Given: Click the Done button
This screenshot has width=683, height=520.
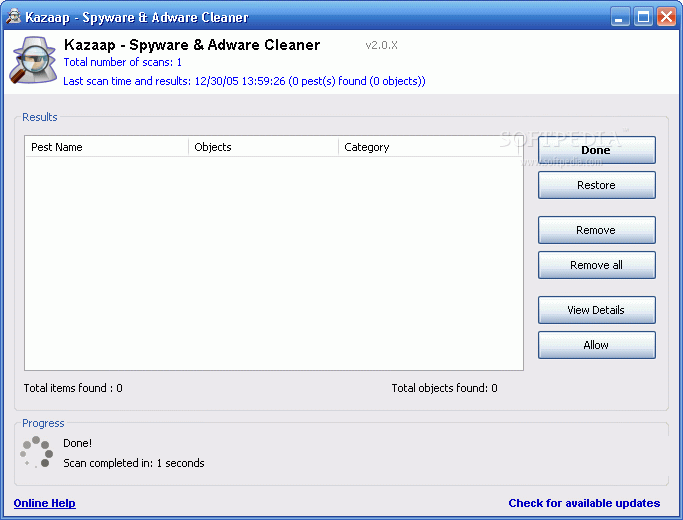Looking at the screenshot, I should (x=596, y=150).
